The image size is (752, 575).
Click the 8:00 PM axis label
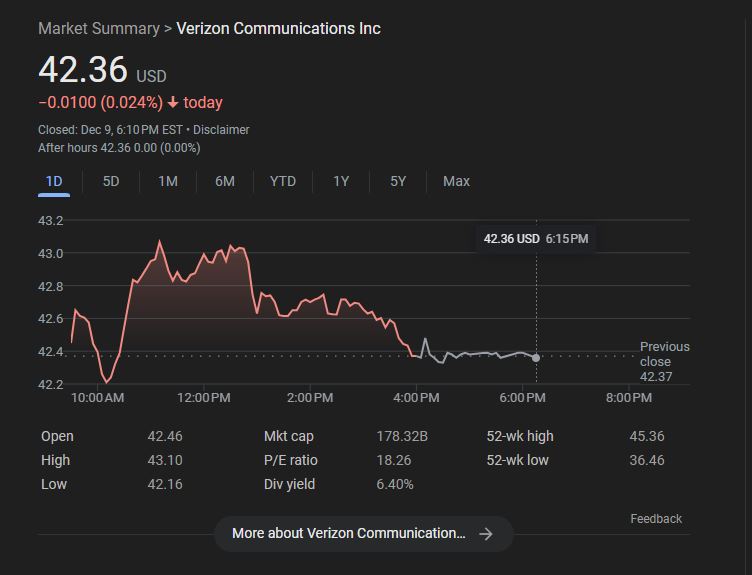(x=629, y=398)
